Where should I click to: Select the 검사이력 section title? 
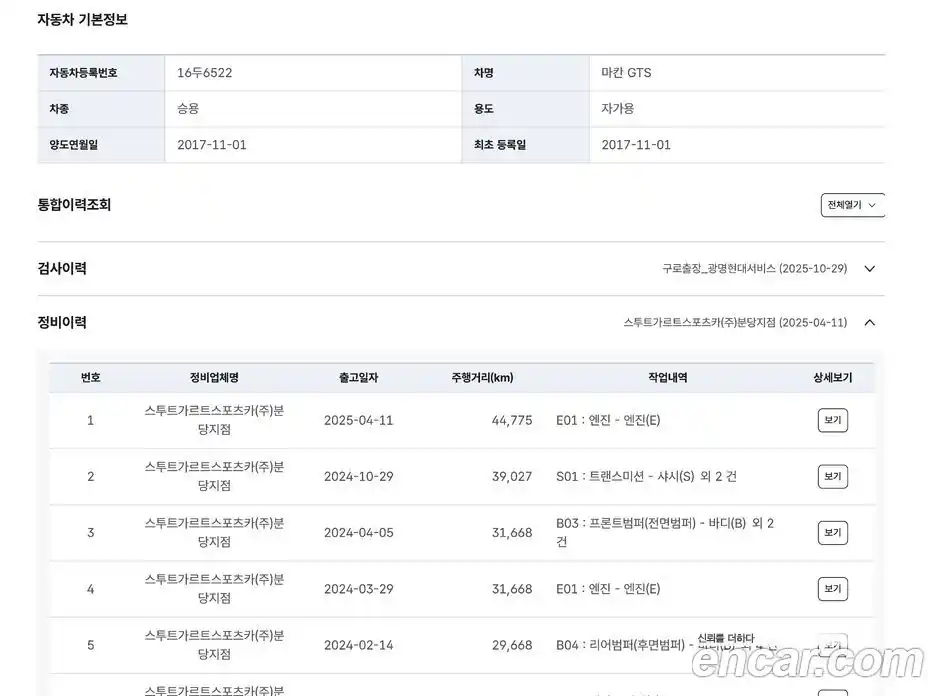[62, 269]
